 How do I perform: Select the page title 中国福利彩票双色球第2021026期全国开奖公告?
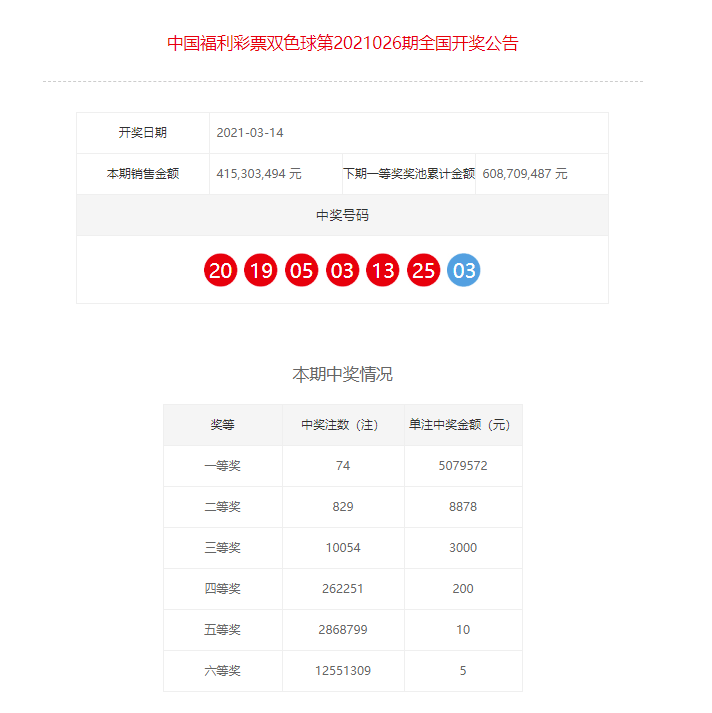(343, 44)
